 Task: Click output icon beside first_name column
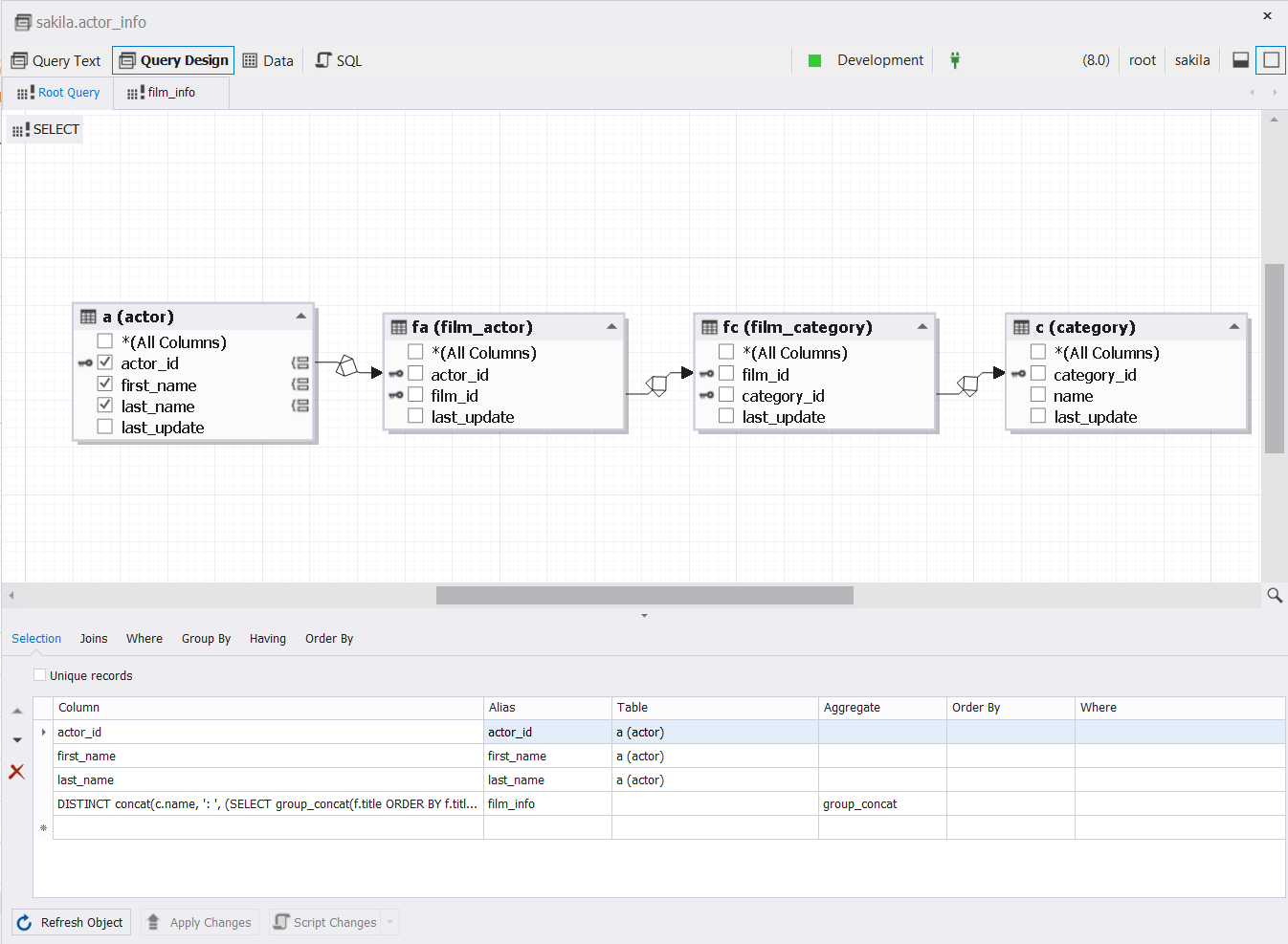pos(300,384)
